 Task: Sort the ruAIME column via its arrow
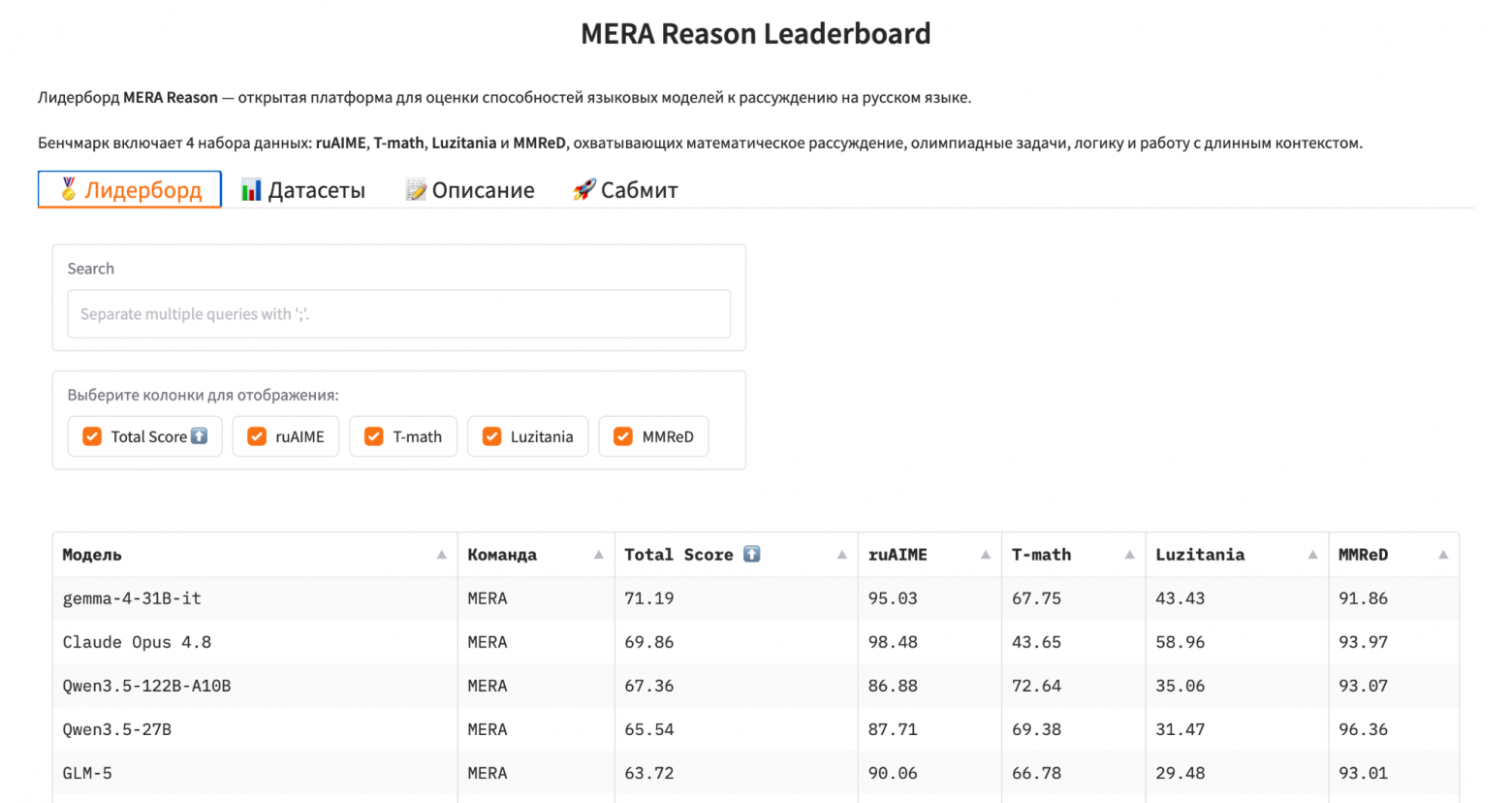[x=985, y=555]
